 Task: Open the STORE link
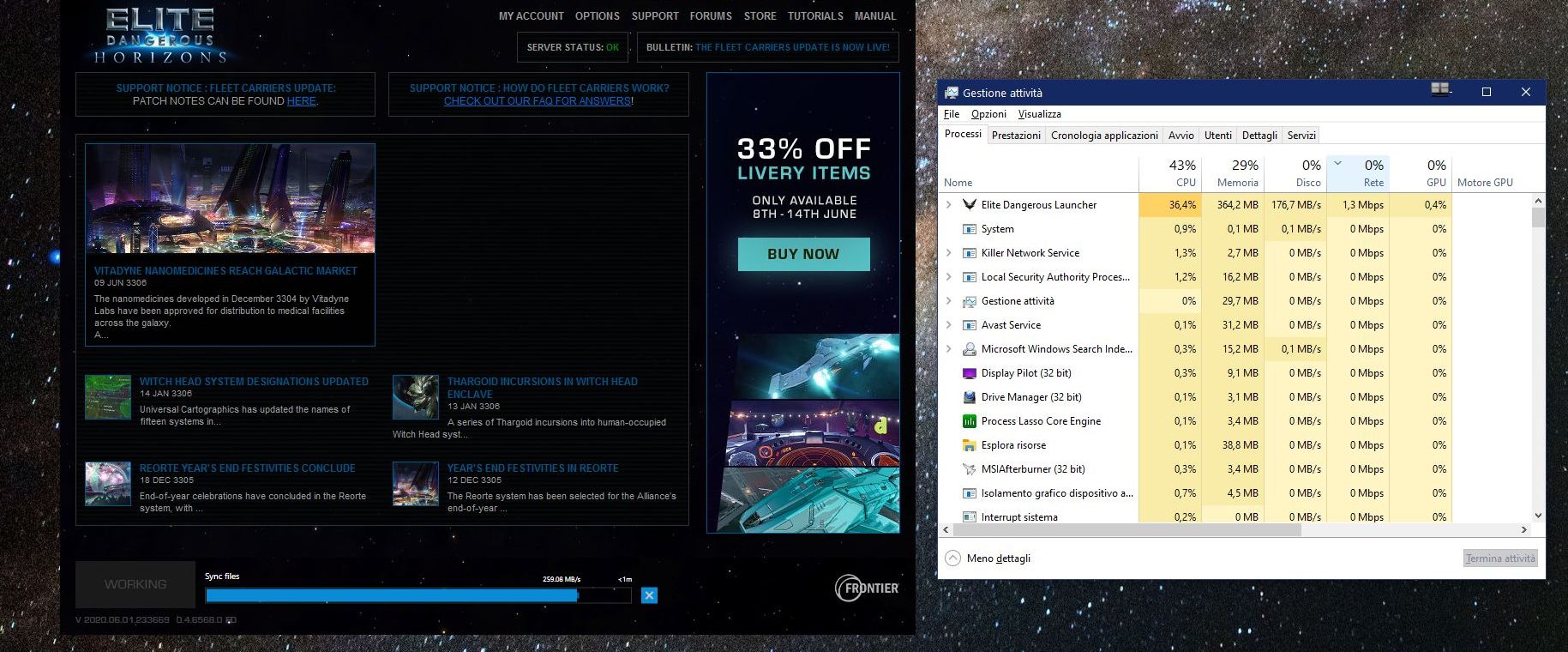760,16
